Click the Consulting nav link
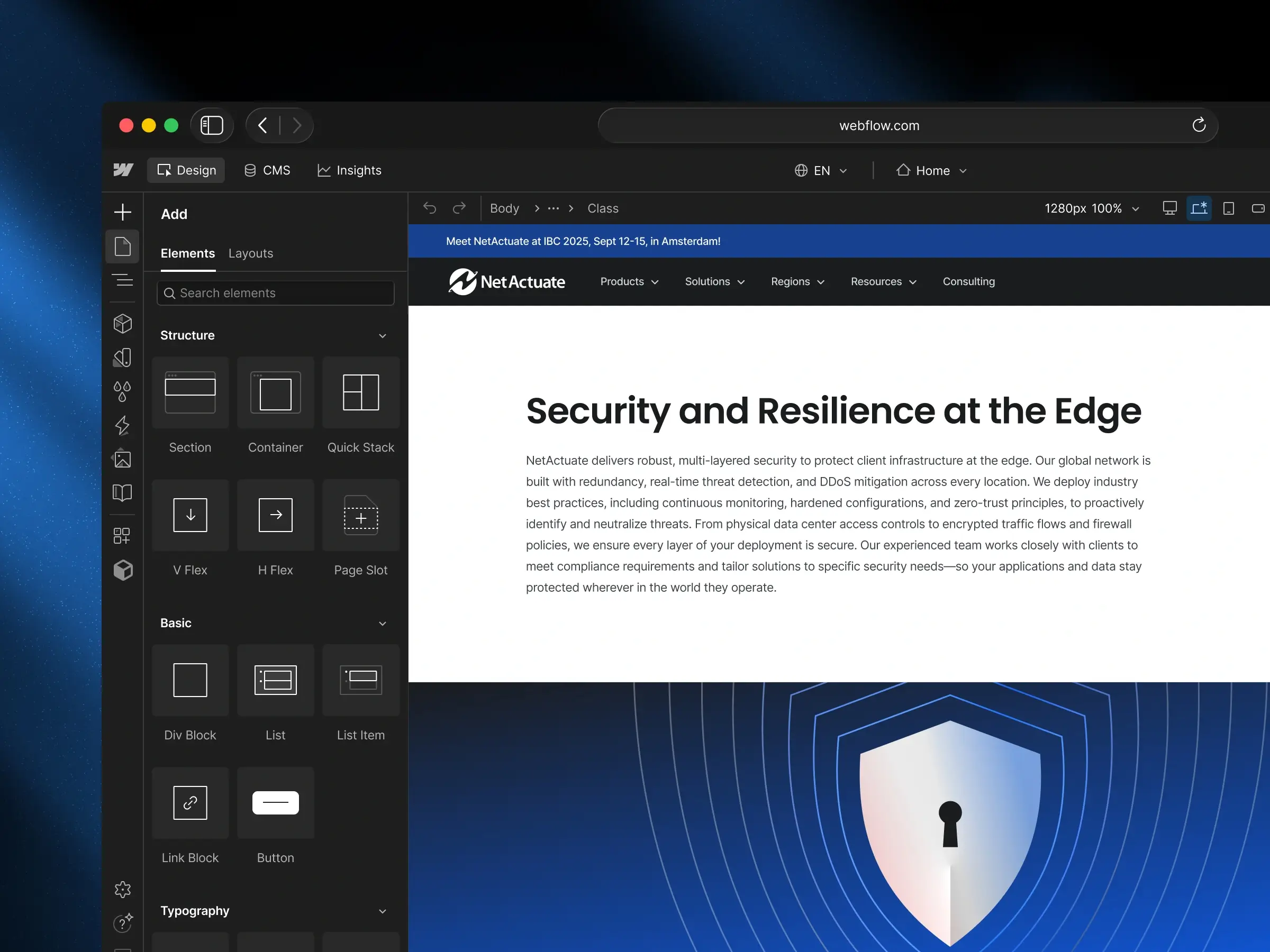The width and height of the screenshot is (1270, 952). tap(968, 282)
